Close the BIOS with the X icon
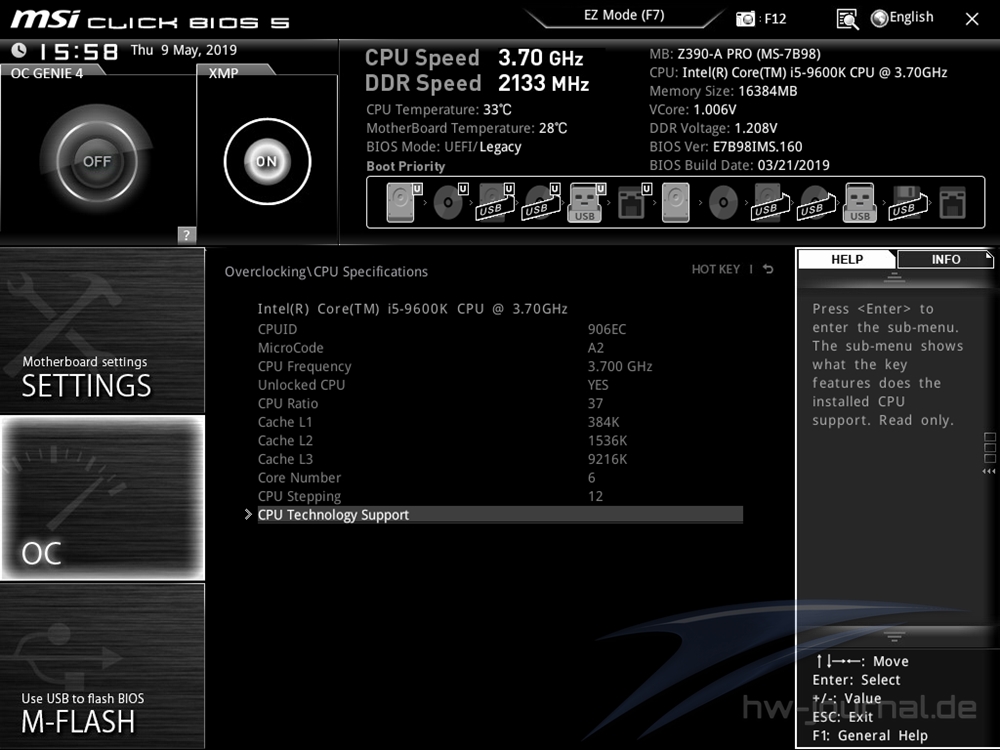The height and width of the screenshot is (750, 1000). click(972, 19)
